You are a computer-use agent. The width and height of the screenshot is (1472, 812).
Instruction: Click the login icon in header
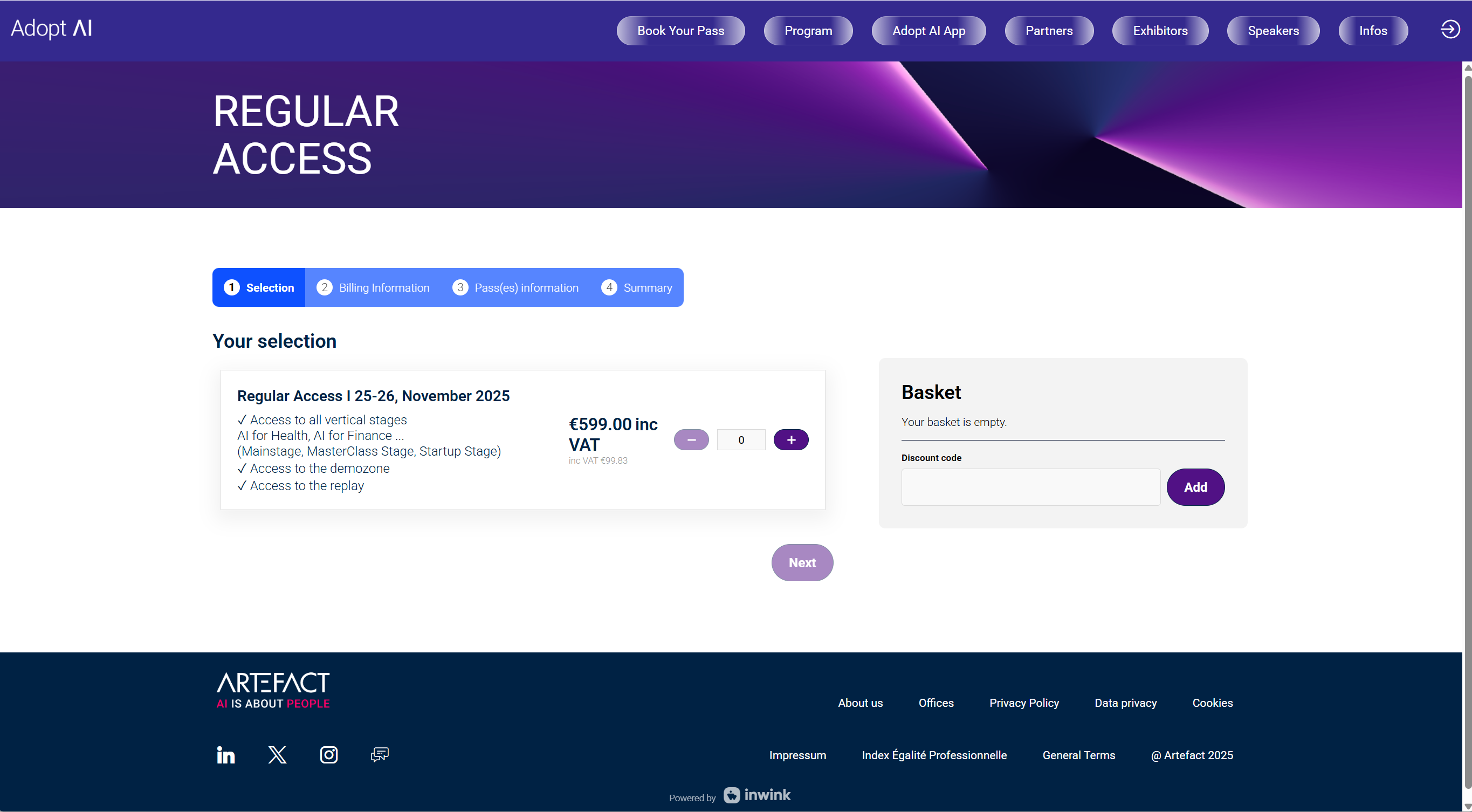click(1450, 29)
